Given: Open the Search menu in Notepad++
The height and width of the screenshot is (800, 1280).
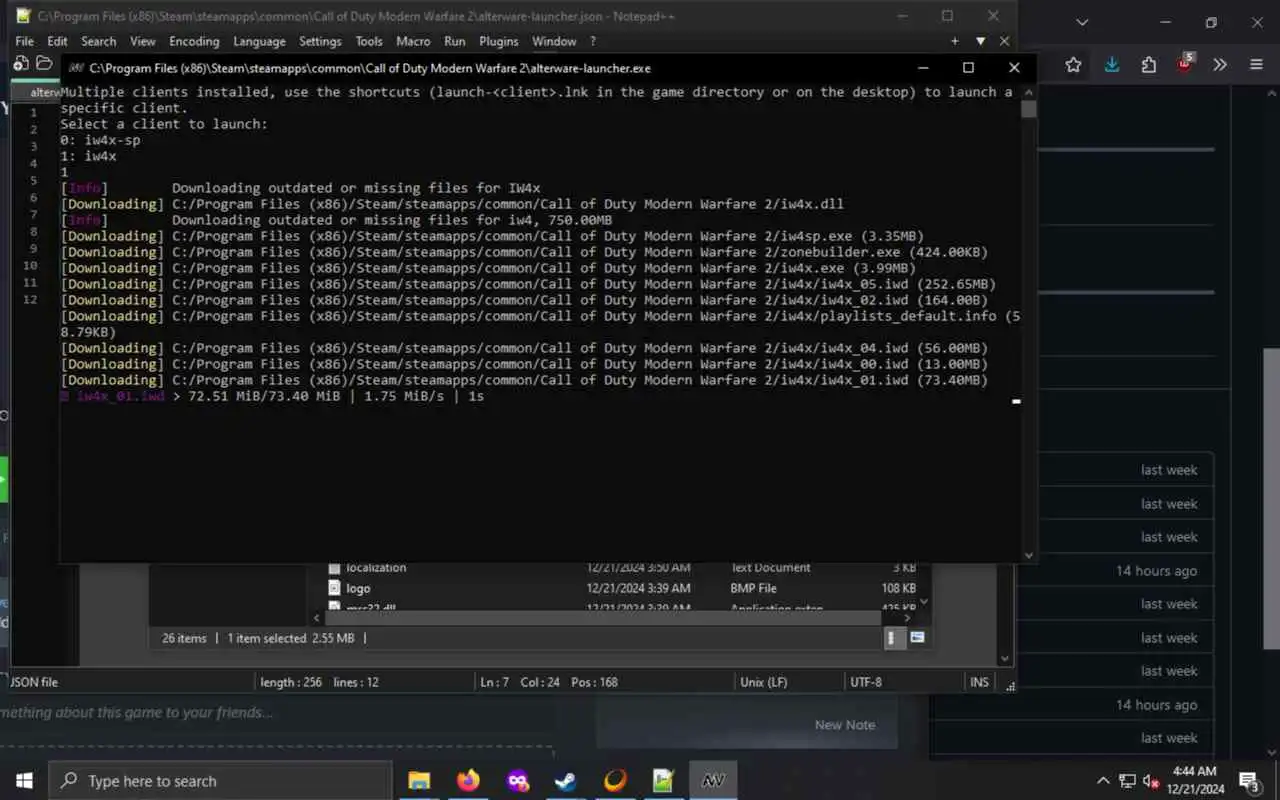Looking at the screenshot, I should tap(98, 41).
